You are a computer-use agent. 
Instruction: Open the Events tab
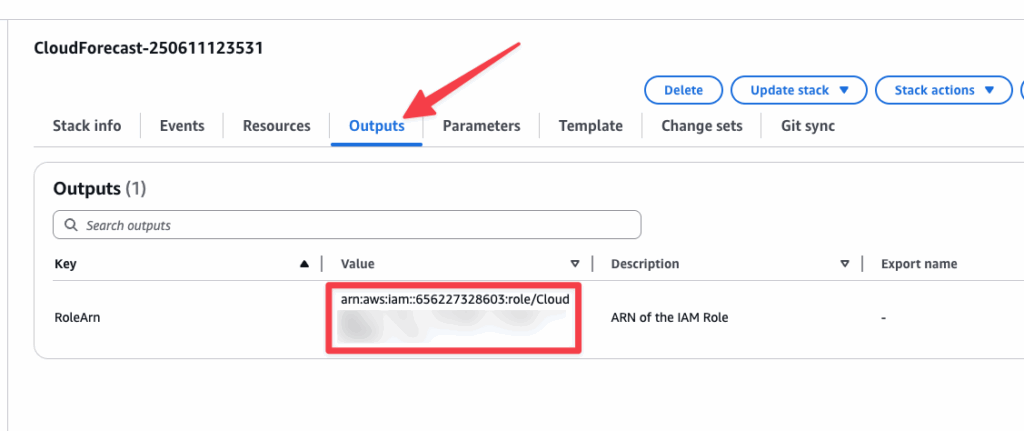(182, 126)
